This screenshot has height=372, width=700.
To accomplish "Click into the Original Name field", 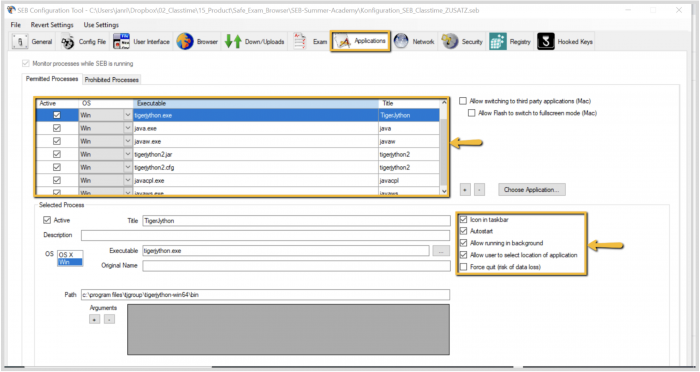I will click(x=296, y=266).
